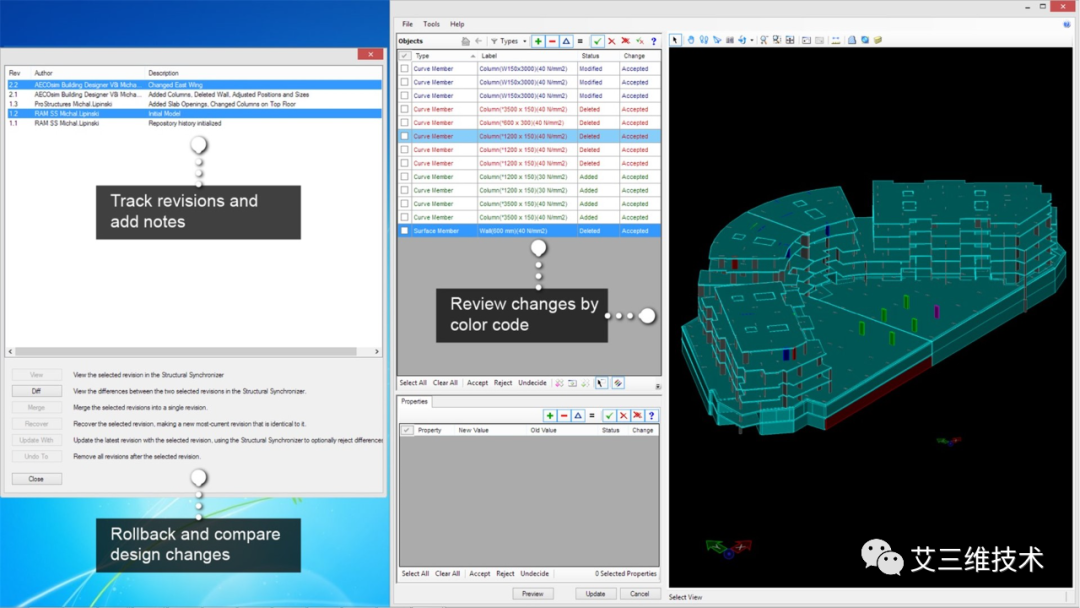Check the first Curve Member row checkbox

pos(405,69)
